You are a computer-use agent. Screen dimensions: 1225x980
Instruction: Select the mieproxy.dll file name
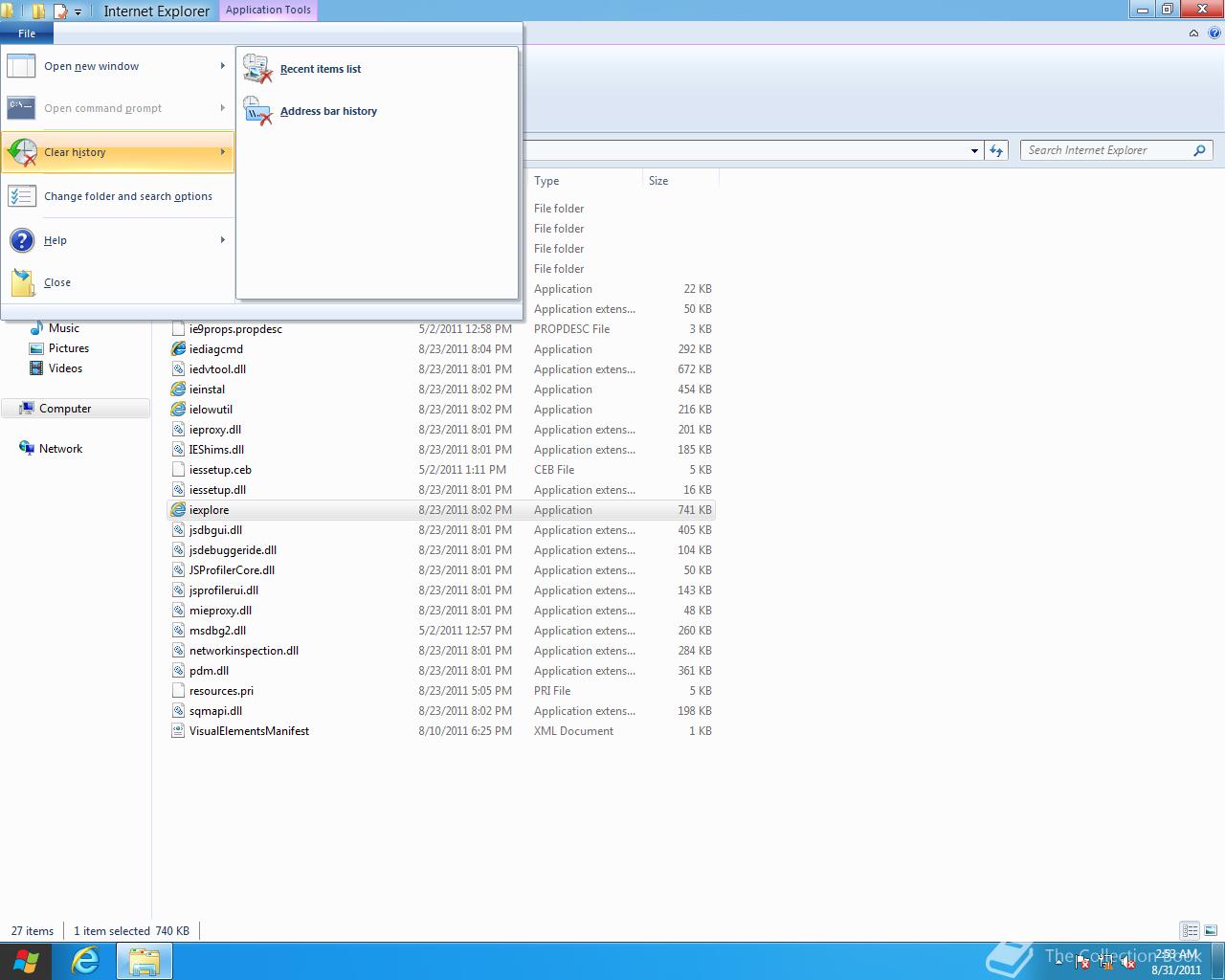click(220, 611)
